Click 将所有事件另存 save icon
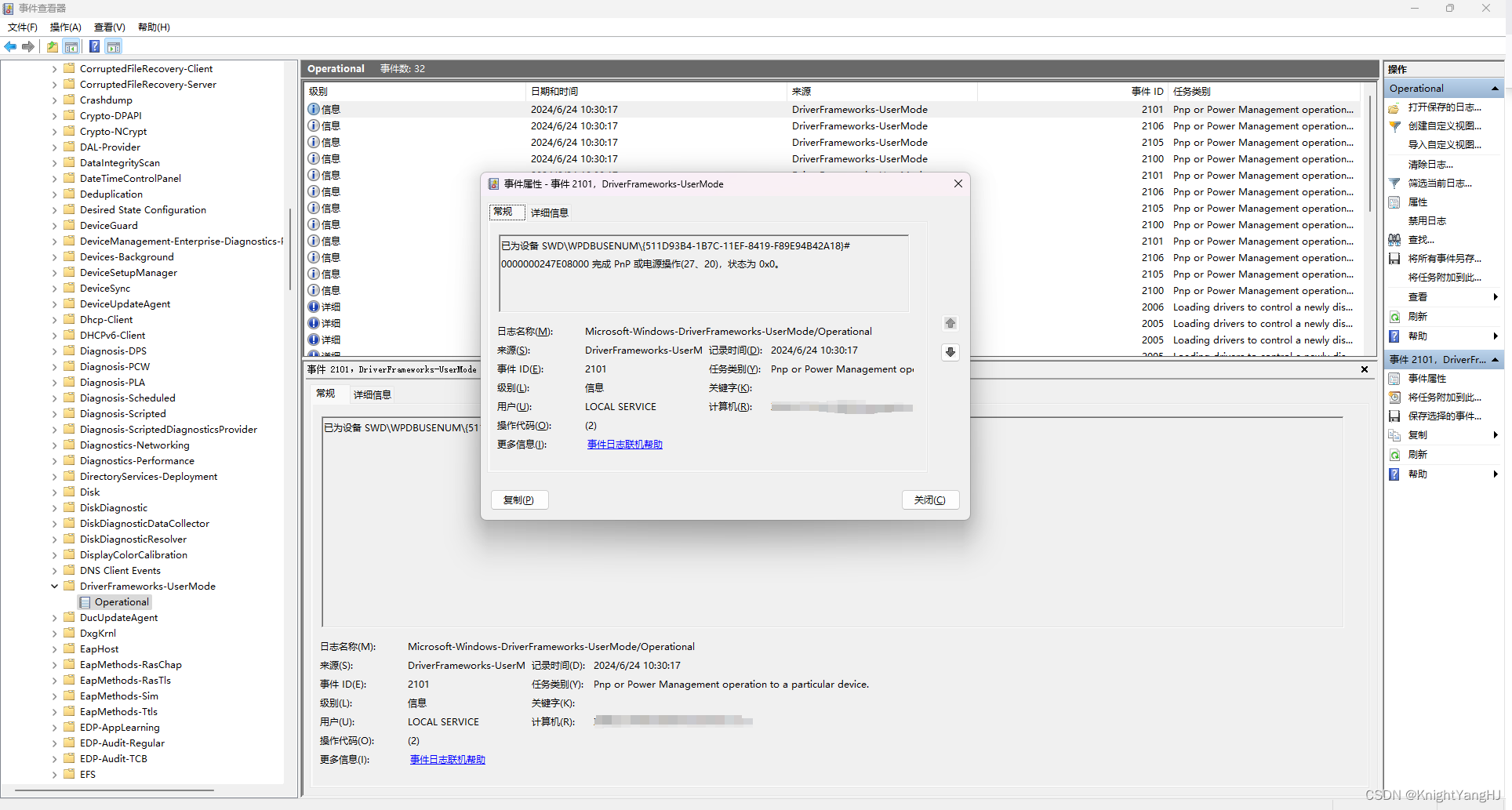The image size is (1512, 810). point(1394,259)
